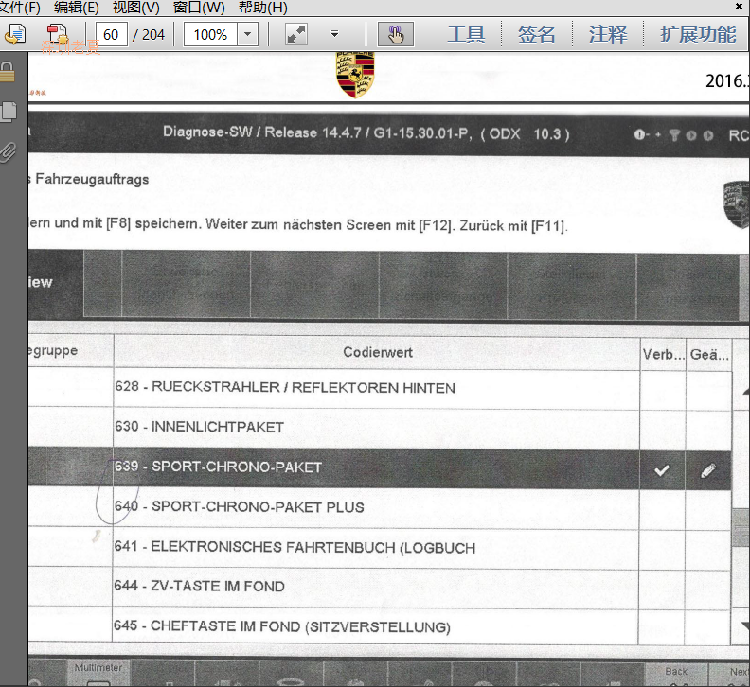The width and height of the screenshot is (750, 687).
Task: Click the Codierwert column header
Action: click(378, 353)
